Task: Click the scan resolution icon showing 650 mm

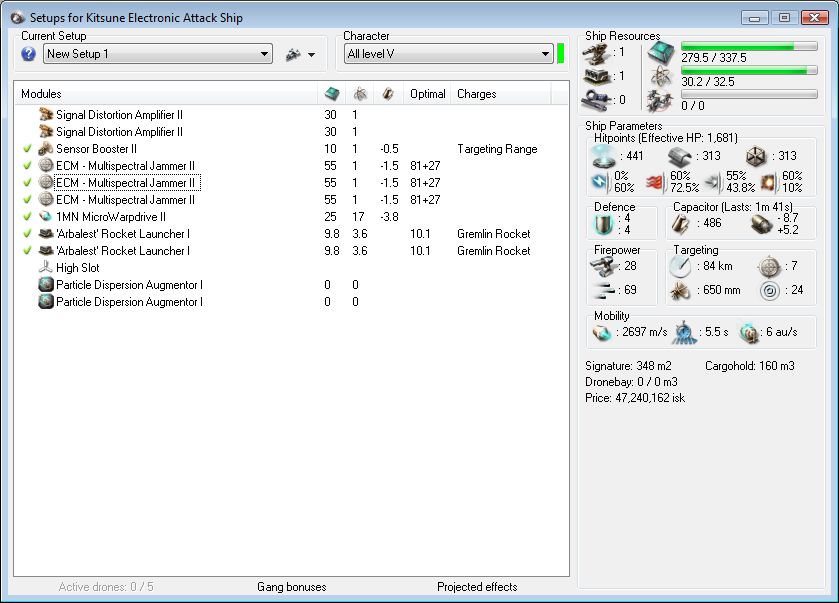Action: tap(680, 290)
